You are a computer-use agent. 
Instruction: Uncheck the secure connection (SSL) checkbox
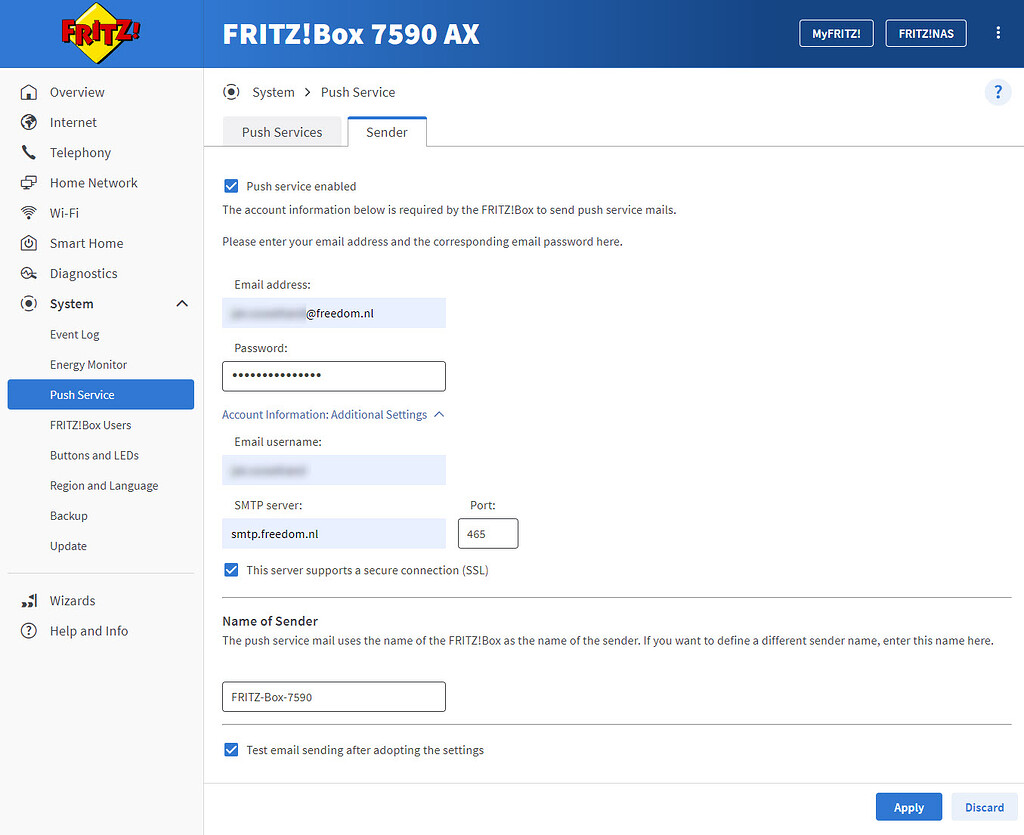click(x=231, y=570)
